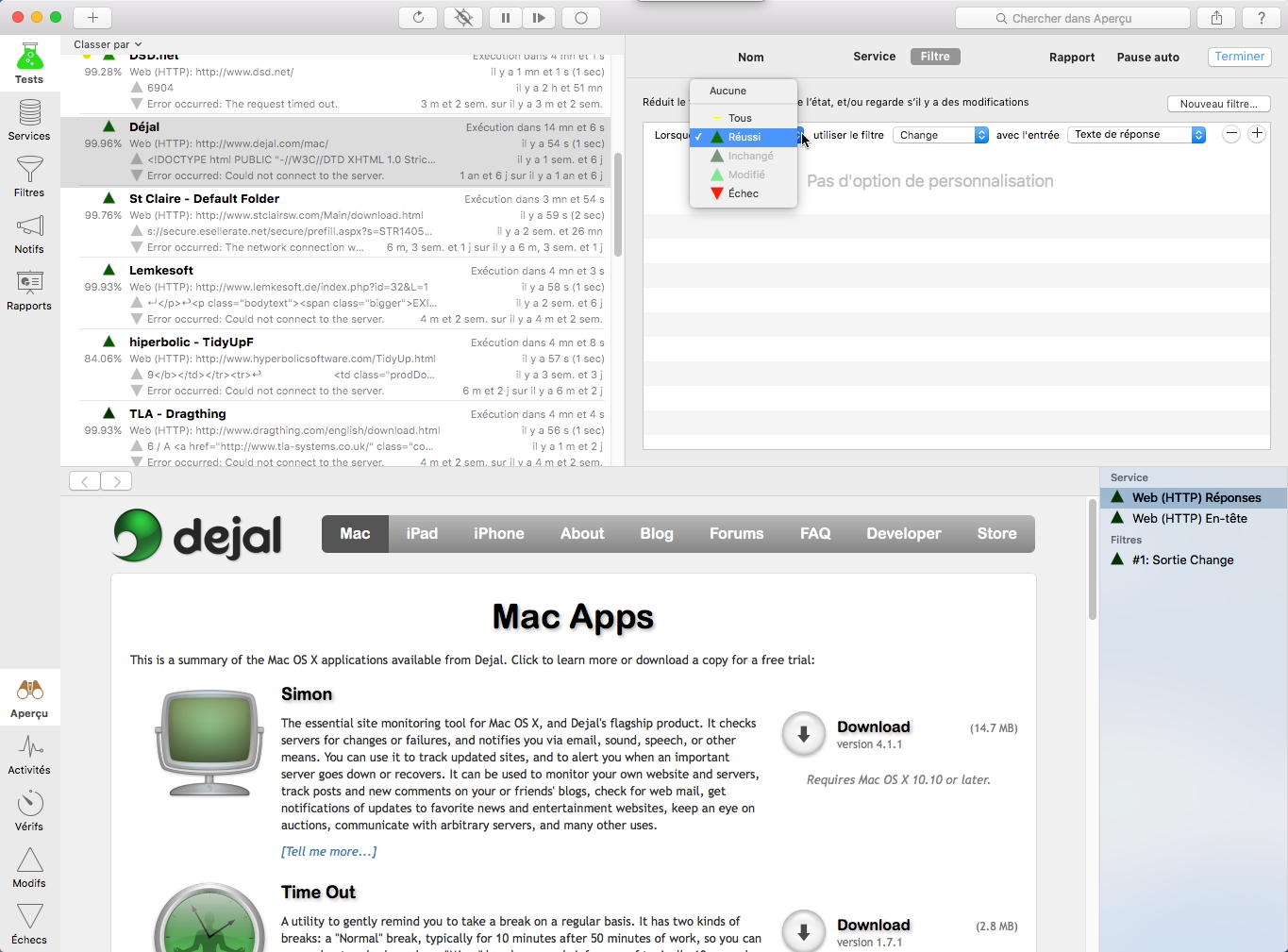This screenshot has height=952, width=1288.
Task: Open the Services sidebar section
Action: (29, 120)
